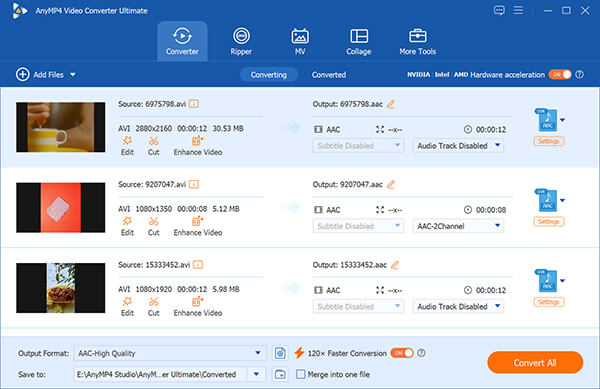
Task: Open the Output Format AAC-High Quality dropdown
Action: 170,353
